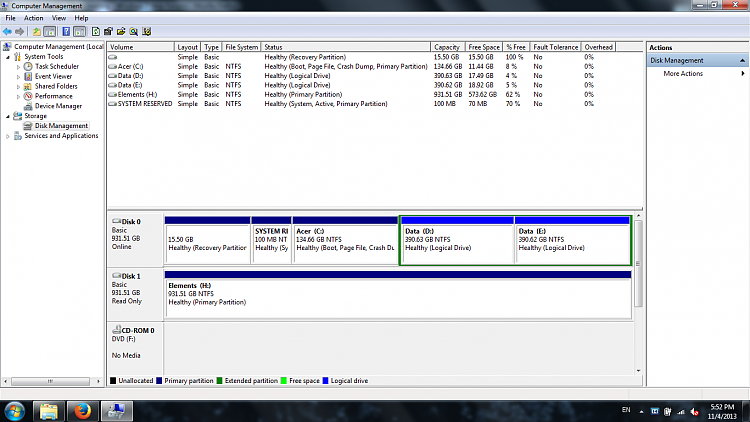This screenshot has height=422, width=750.
Task: Expand the Shared Folders tree node
Action: tap(18, 87)
